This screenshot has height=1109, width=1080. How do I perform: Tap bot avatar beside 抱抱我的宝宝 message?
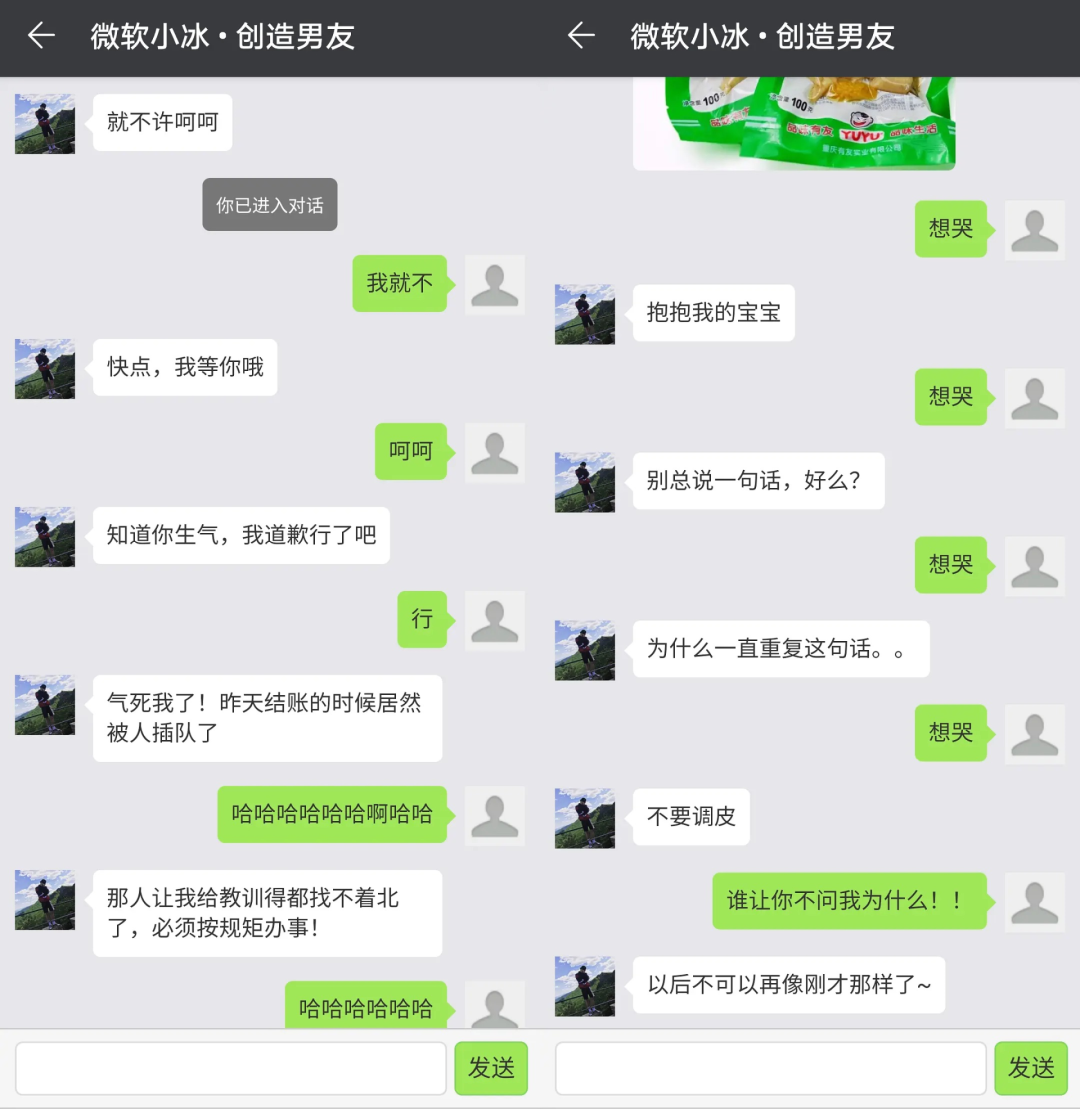[585, 314]
